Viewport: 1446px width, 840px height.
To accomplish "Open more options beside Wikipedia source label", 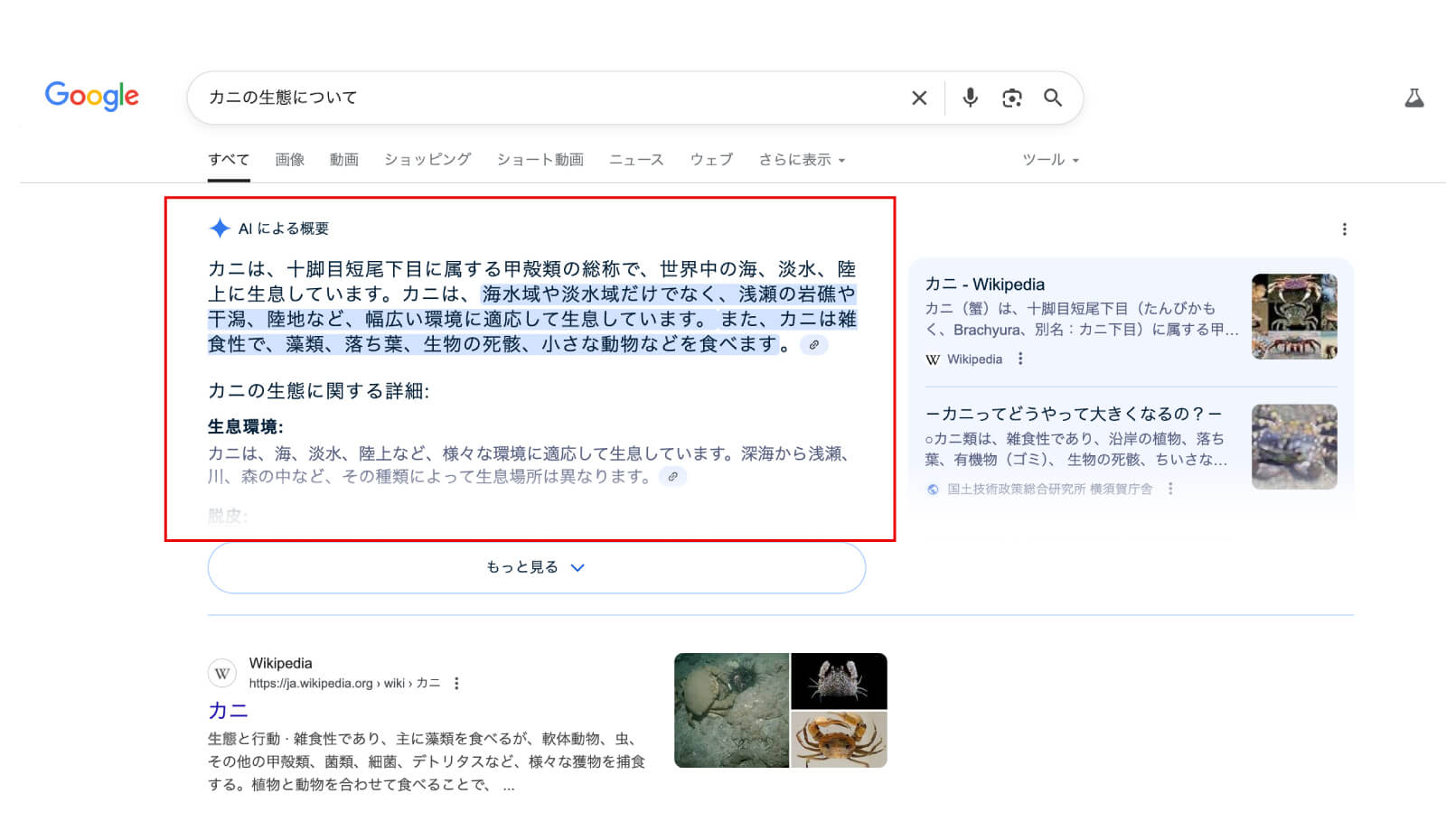I will click(1020, 359).
